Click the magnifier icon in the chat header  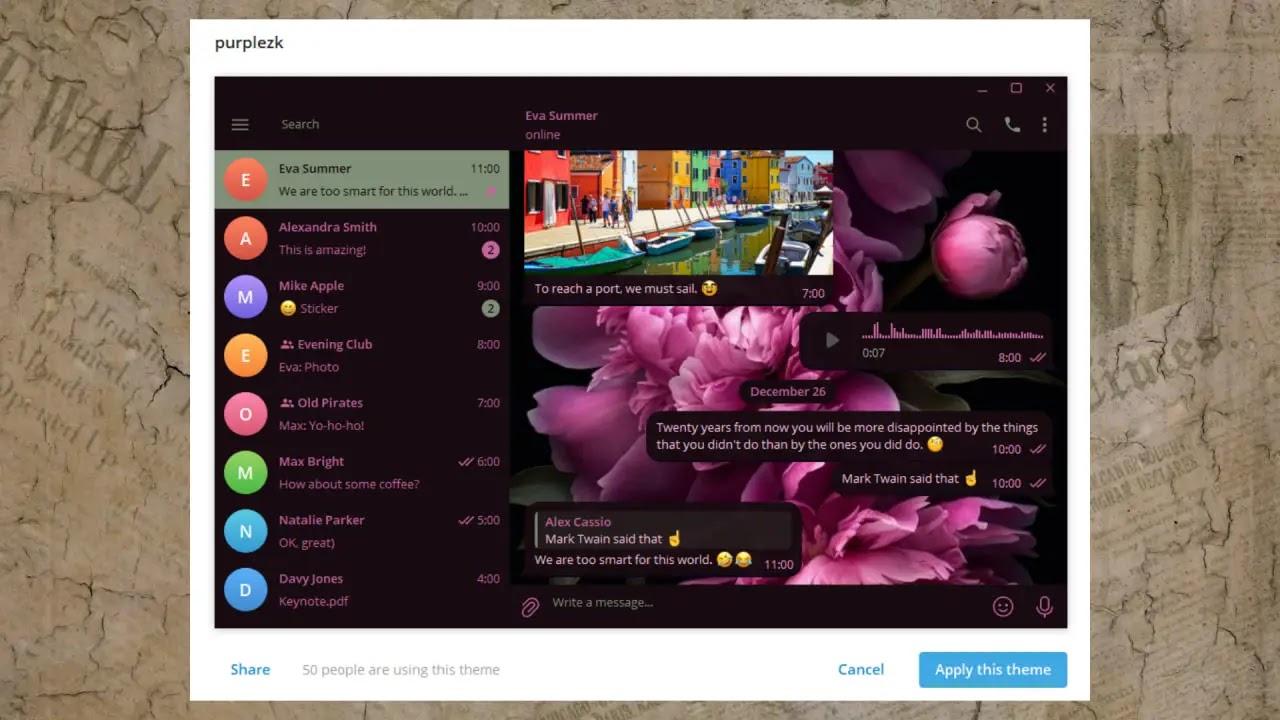973,124
